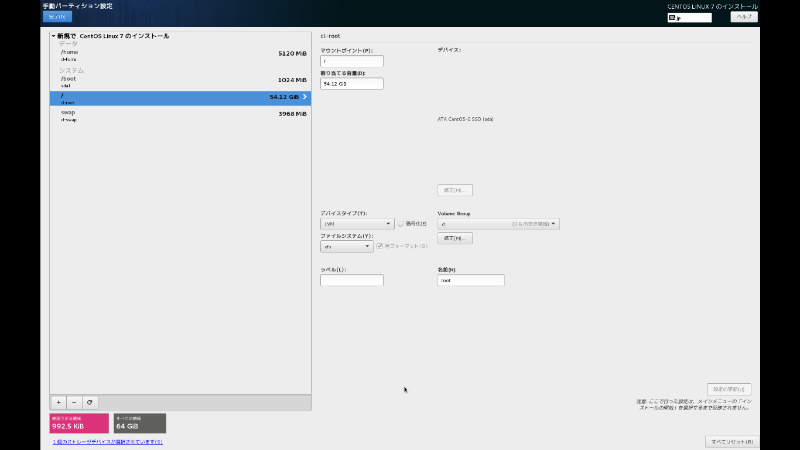Select the swap partition entry

180,115
